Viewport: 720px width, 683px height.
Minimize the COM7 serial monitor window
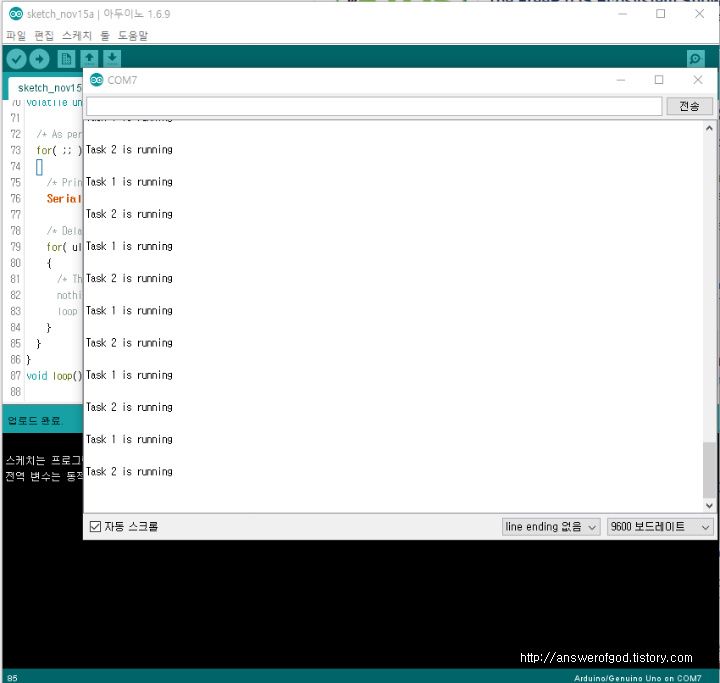pyautogui.click(x=621, y=80)
